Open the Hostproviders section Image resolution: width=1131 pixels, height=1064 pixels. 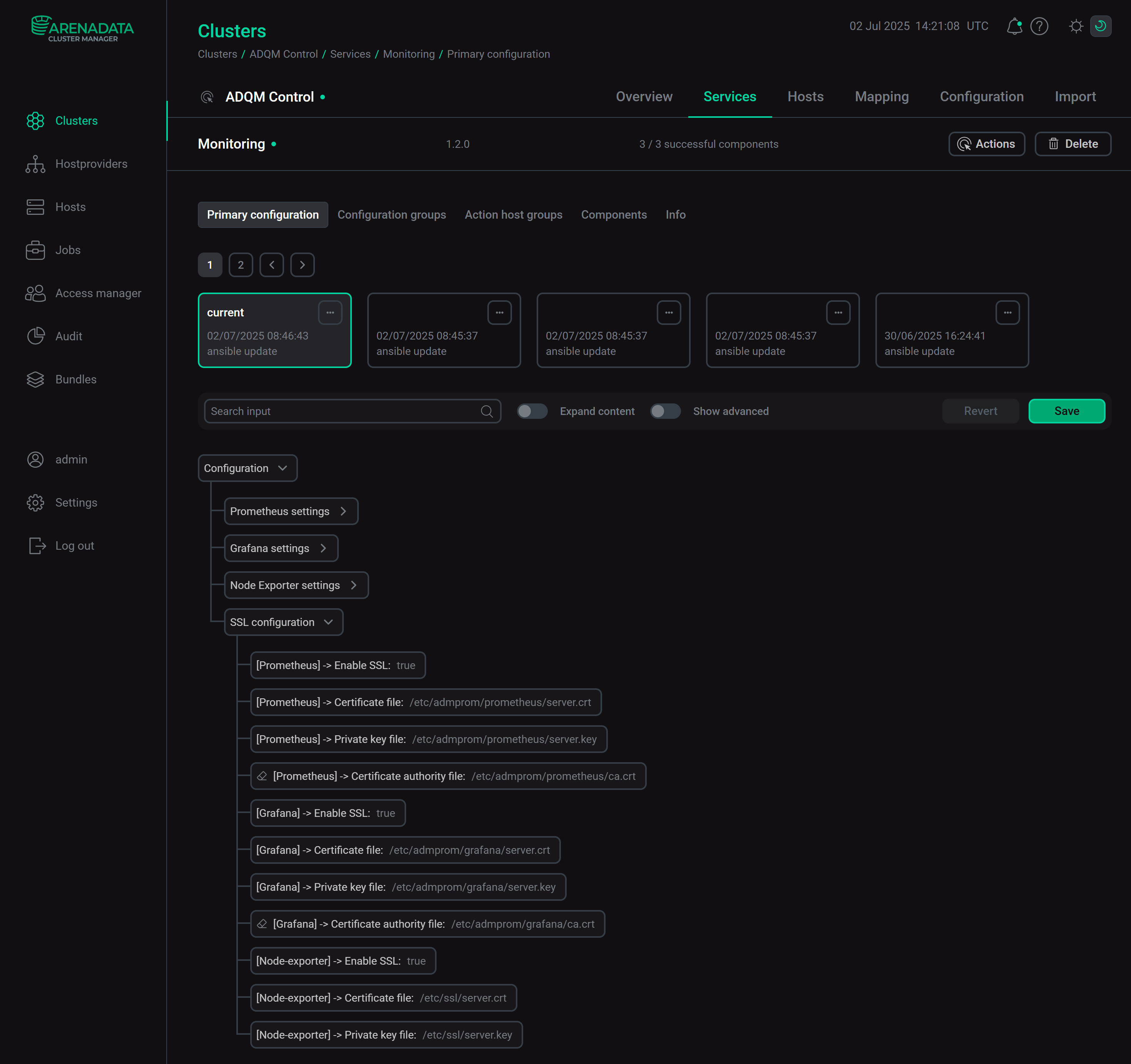tap(91, 164)
